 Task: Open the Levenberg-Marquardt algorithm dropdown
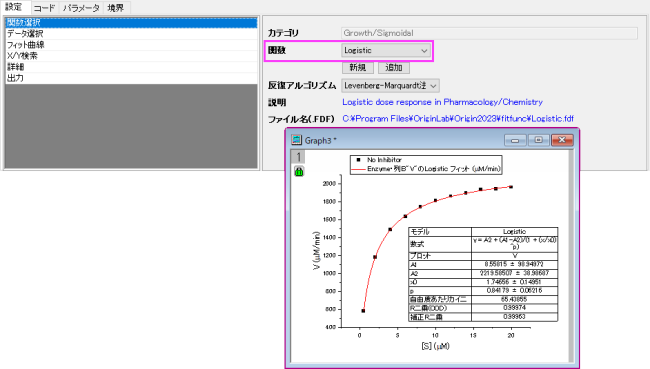pos(390,85)
